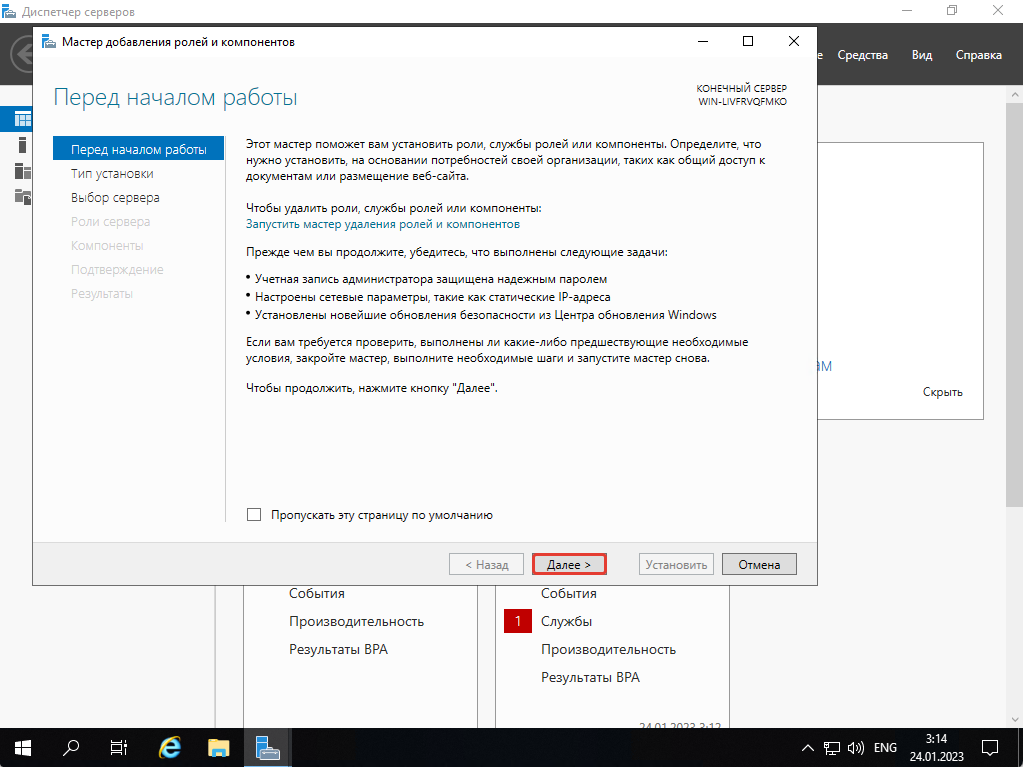
Task: Open File and Storage Services sidebar icon
Action: [x=22, y=196]
